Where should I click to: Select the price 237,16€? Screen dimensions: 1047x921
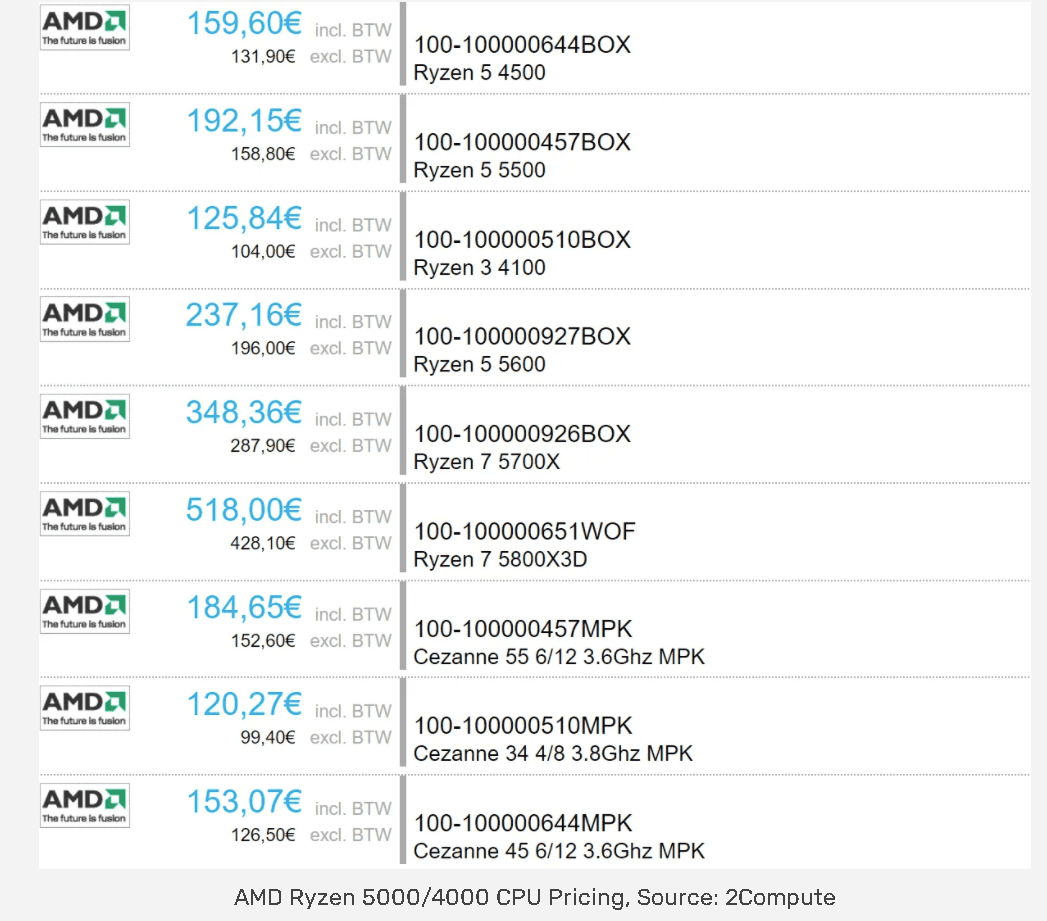[x=244, y=315]
